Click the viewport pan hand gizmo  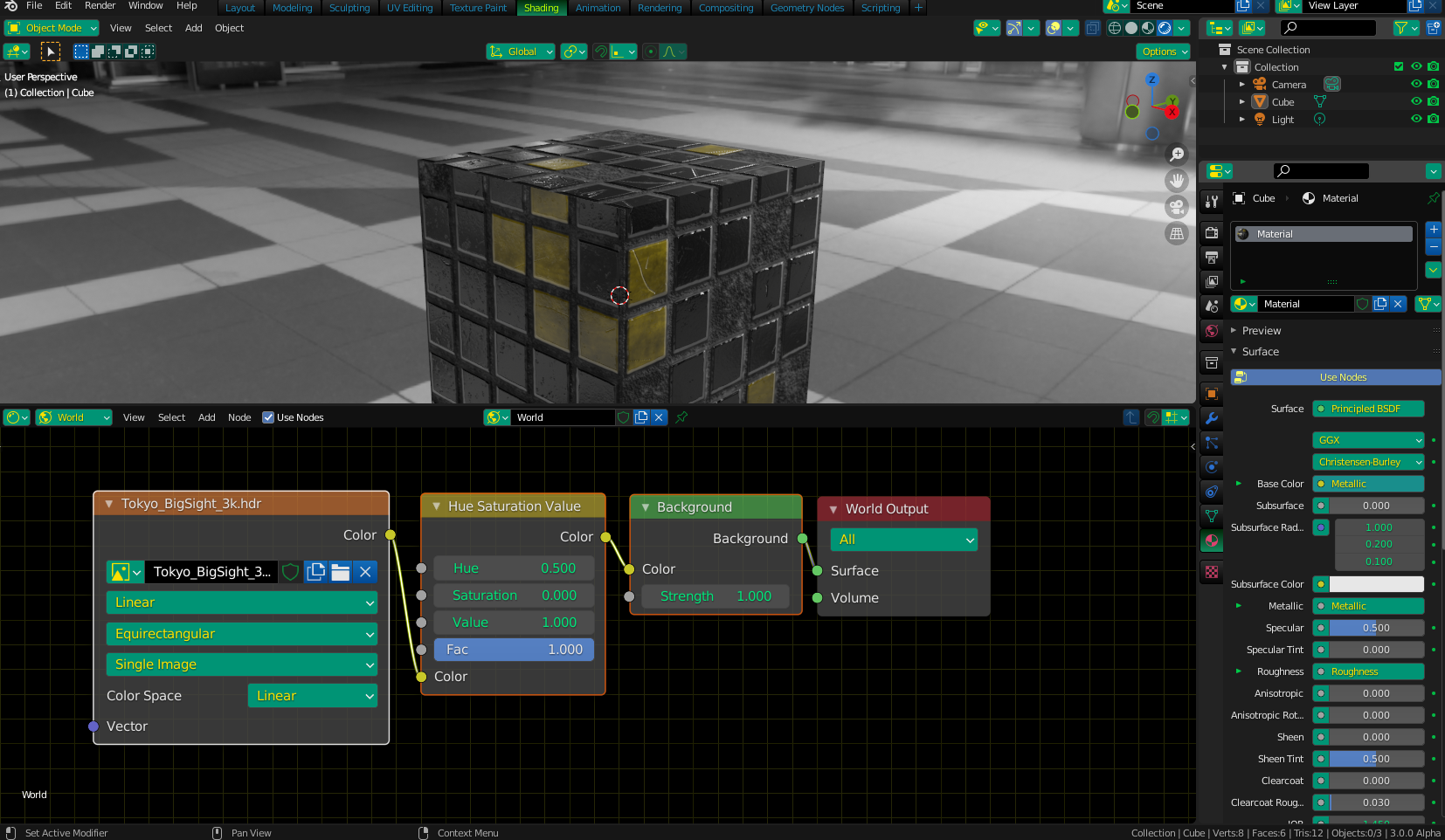pyautogui.click(x=1177, y=181)
